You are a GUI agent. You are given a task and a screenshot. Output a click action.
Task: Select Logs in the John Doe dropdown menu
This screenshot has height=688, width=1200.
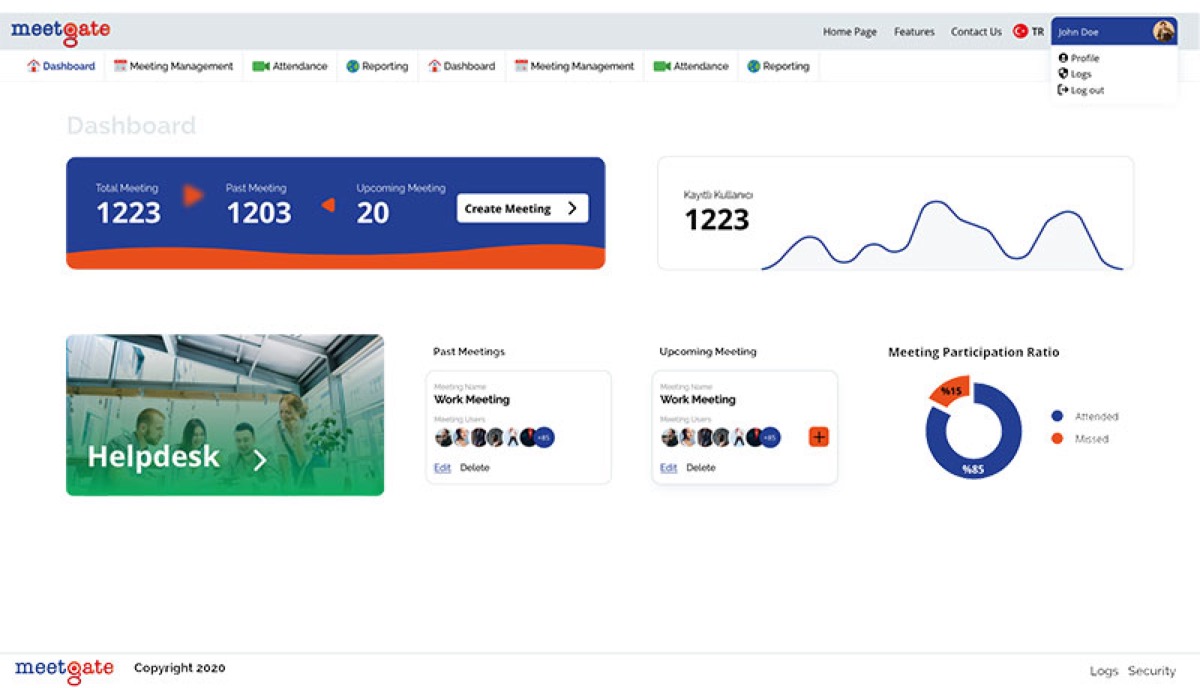click(x=1081, y=74)
